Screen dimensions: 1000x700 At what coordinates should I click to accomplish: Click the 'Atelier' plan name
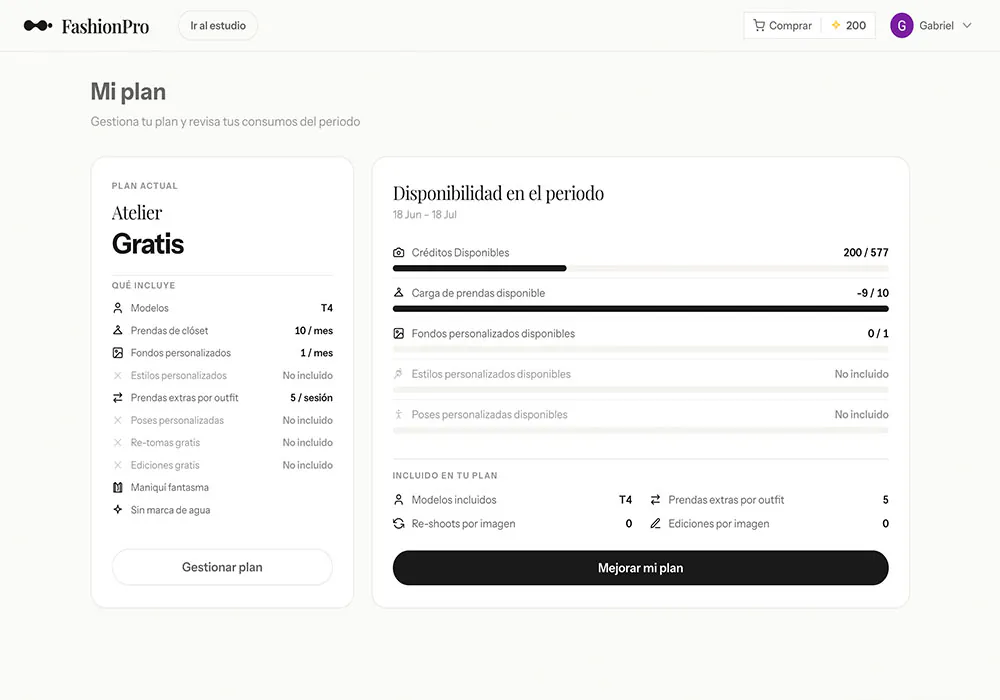pyautogui.click(x=137, y=212)
